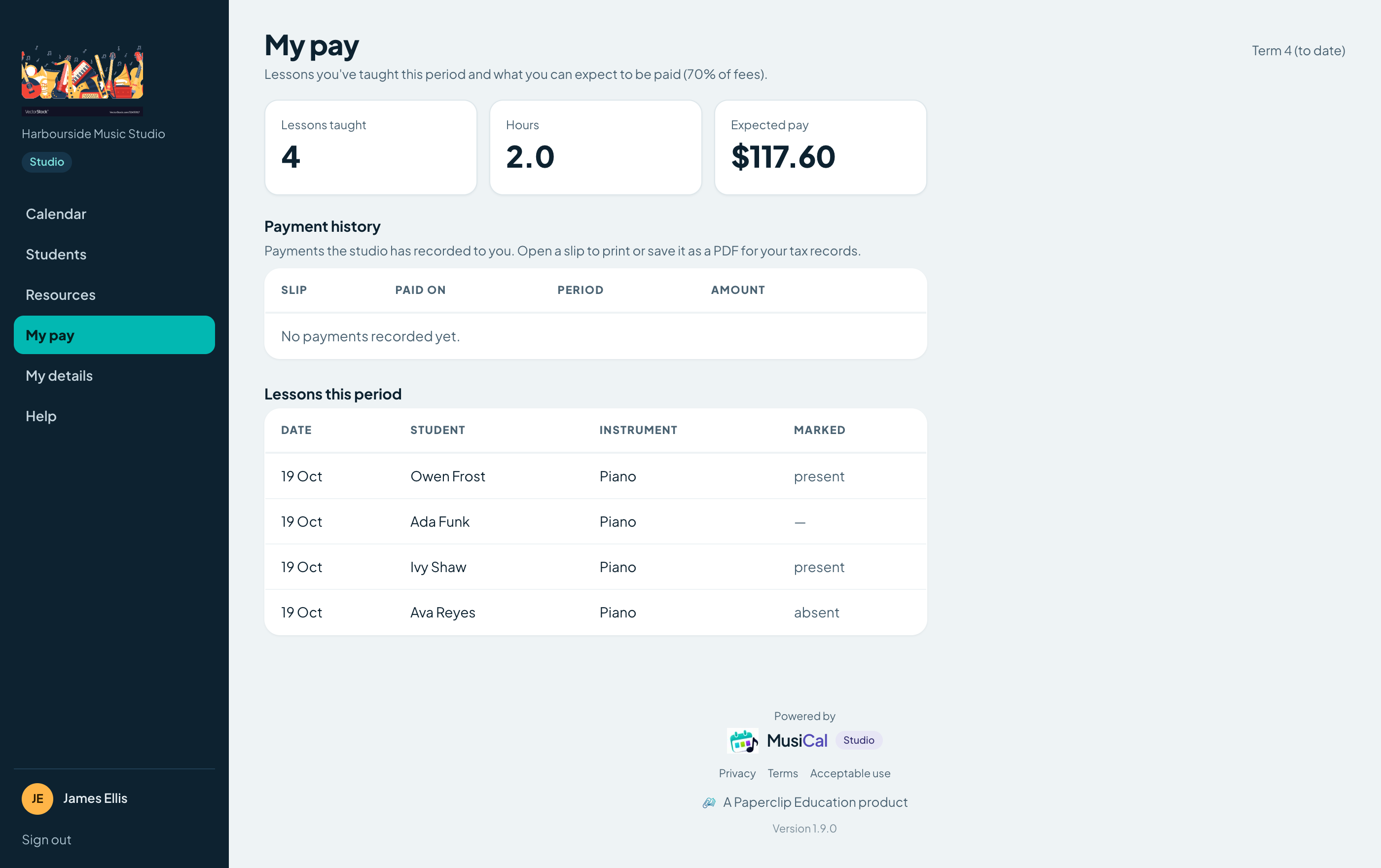1381x868 pixels.
Task: Open the Privacy link in footer
Action: coord(737,773)
